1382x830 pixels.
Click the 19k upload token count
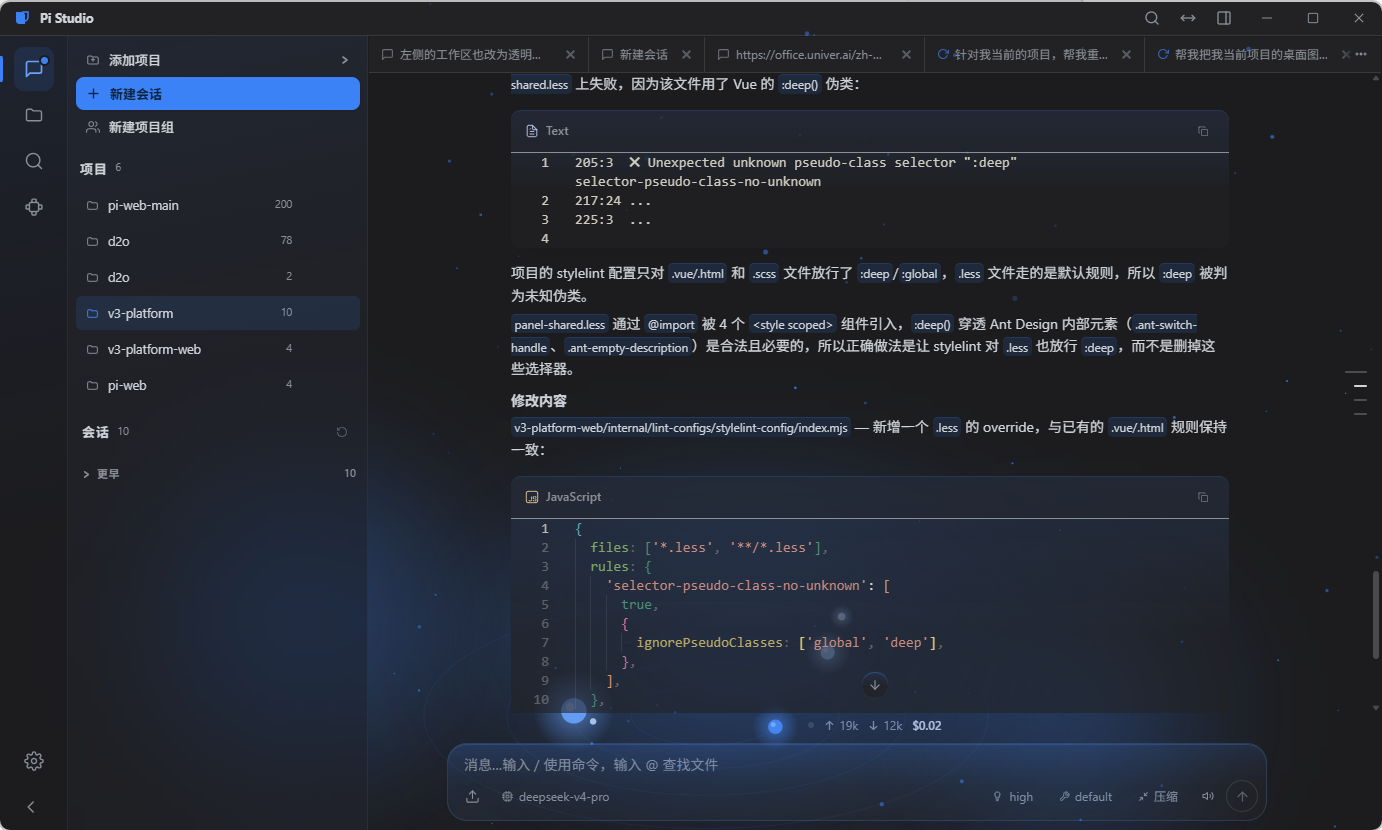click(x=841, y=726)
